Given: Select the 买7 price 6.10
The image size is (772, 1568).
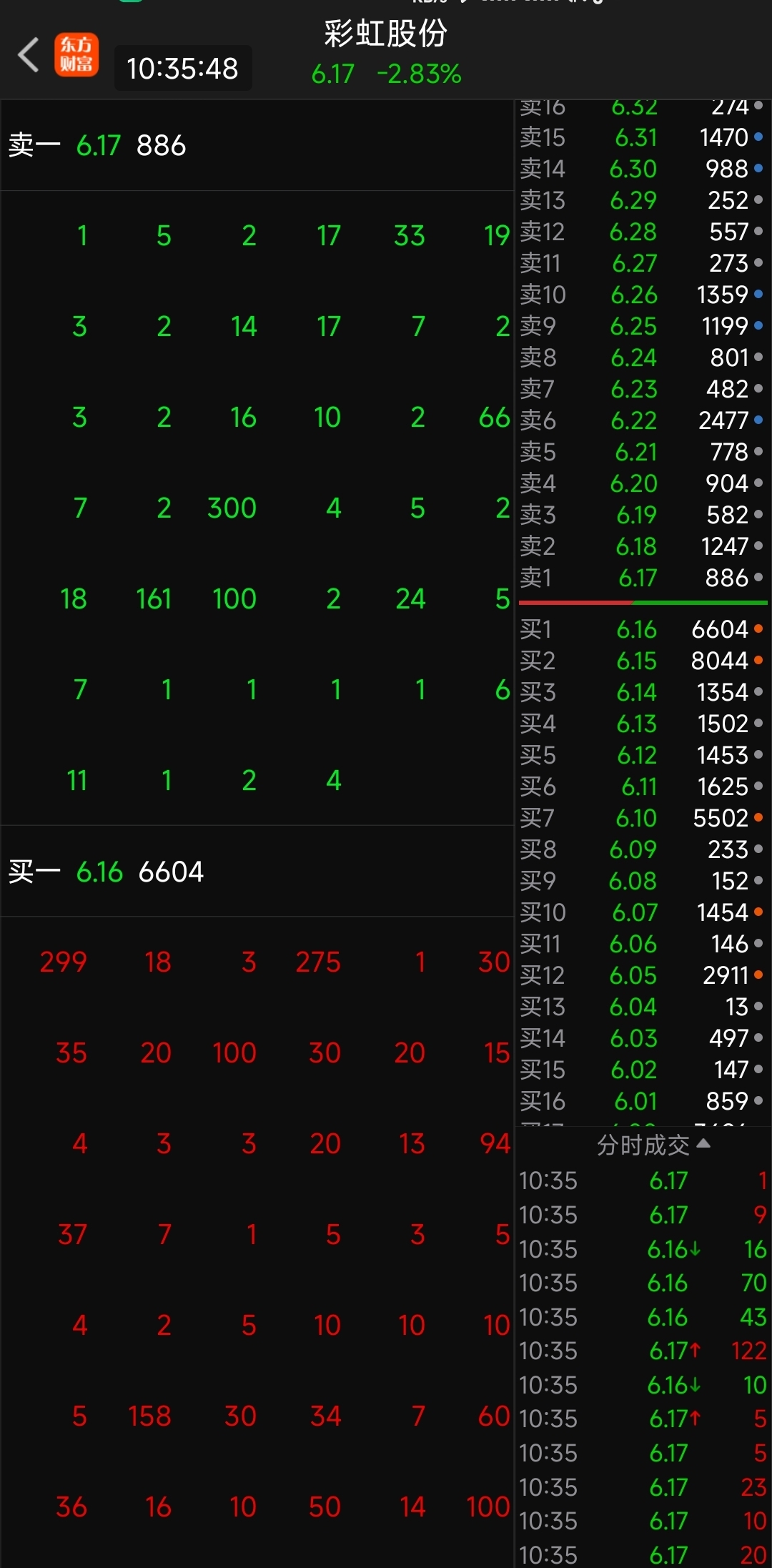Looking at the screenshot, I should point(636,818).
